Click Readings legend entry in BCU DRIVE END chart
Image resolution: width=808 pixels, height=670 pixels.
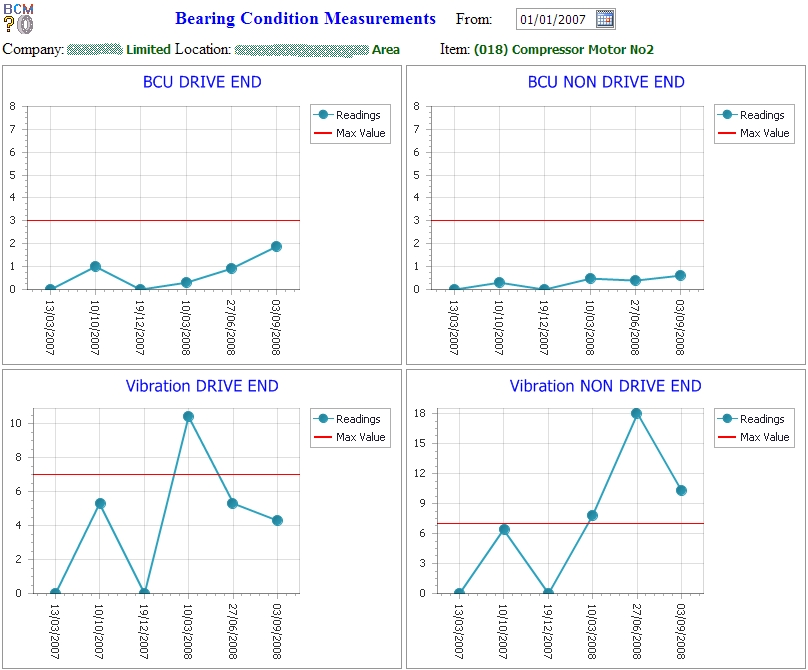347,115
